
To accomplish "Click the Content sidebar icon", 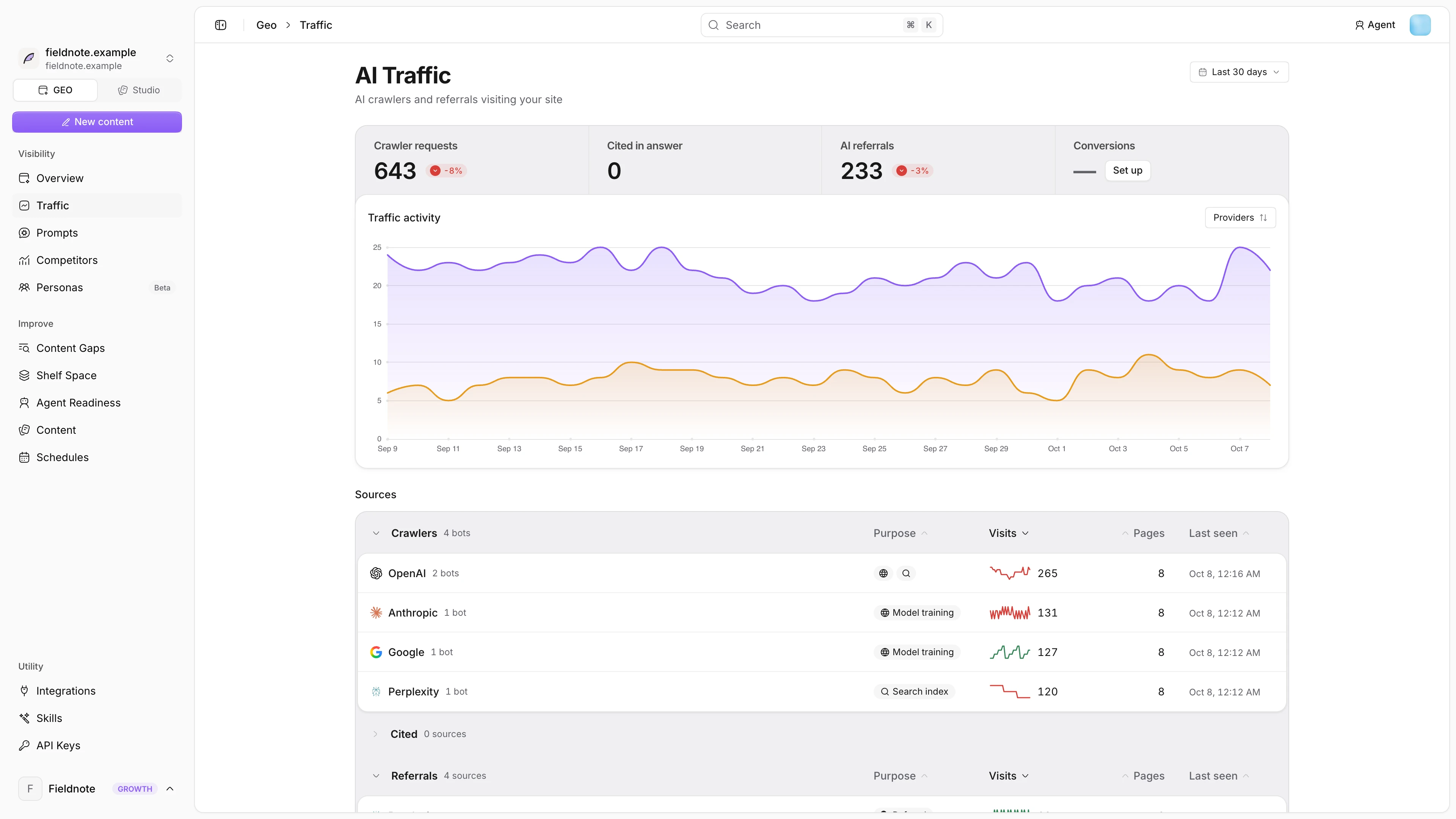I will pyautogui.click(x=24, y=430).
